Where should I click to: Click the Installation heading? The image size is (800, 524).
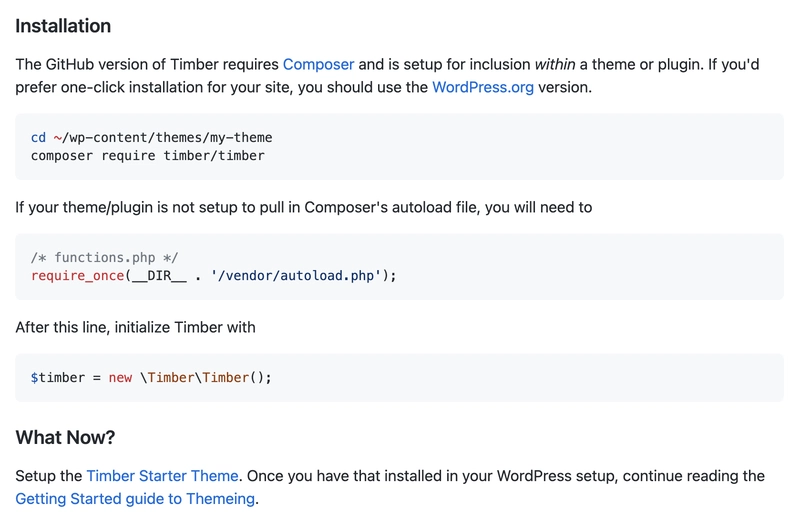[63, 26]
